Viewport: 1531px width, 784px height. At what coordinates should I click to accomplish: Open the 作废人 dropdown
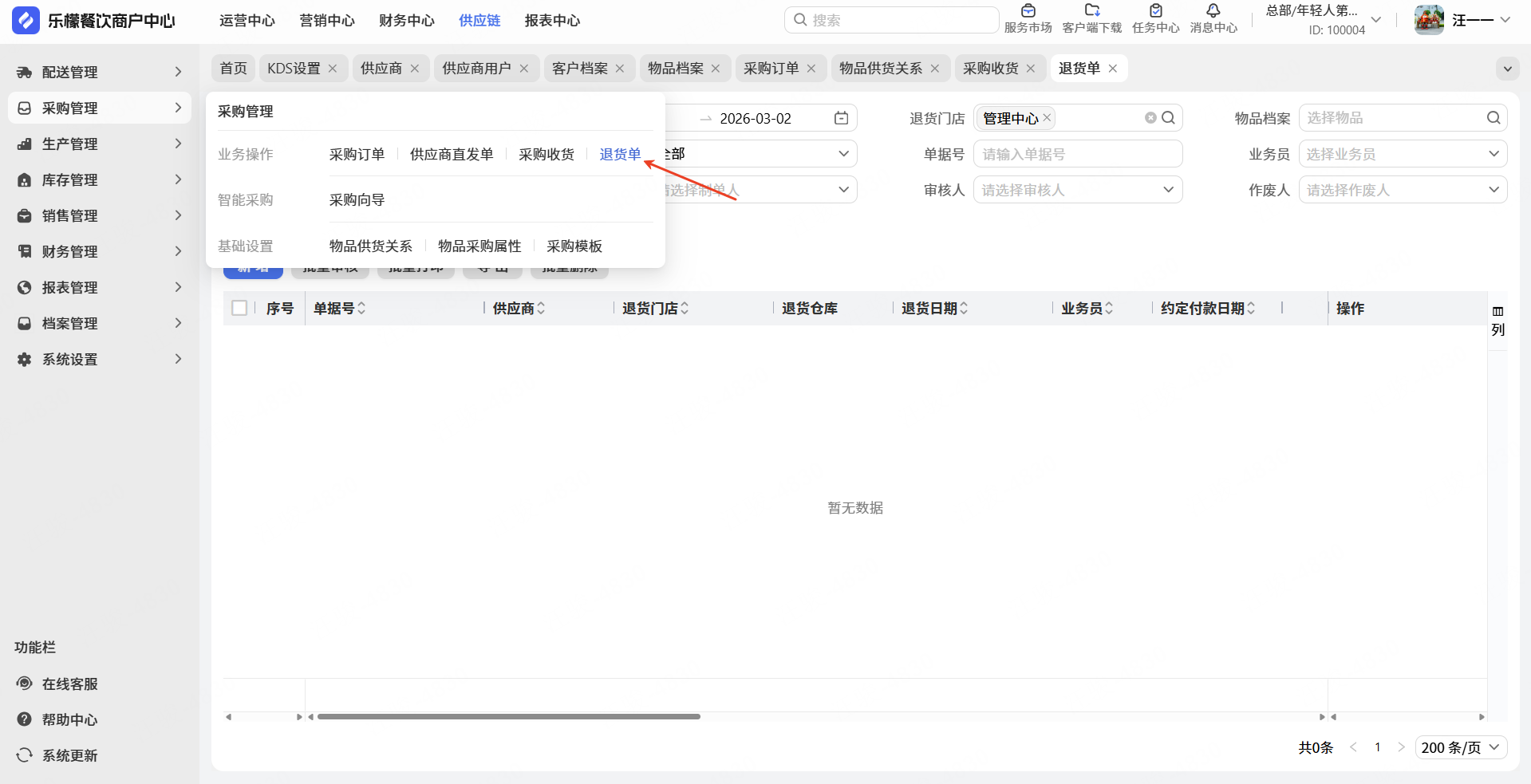pos(1403,190)
